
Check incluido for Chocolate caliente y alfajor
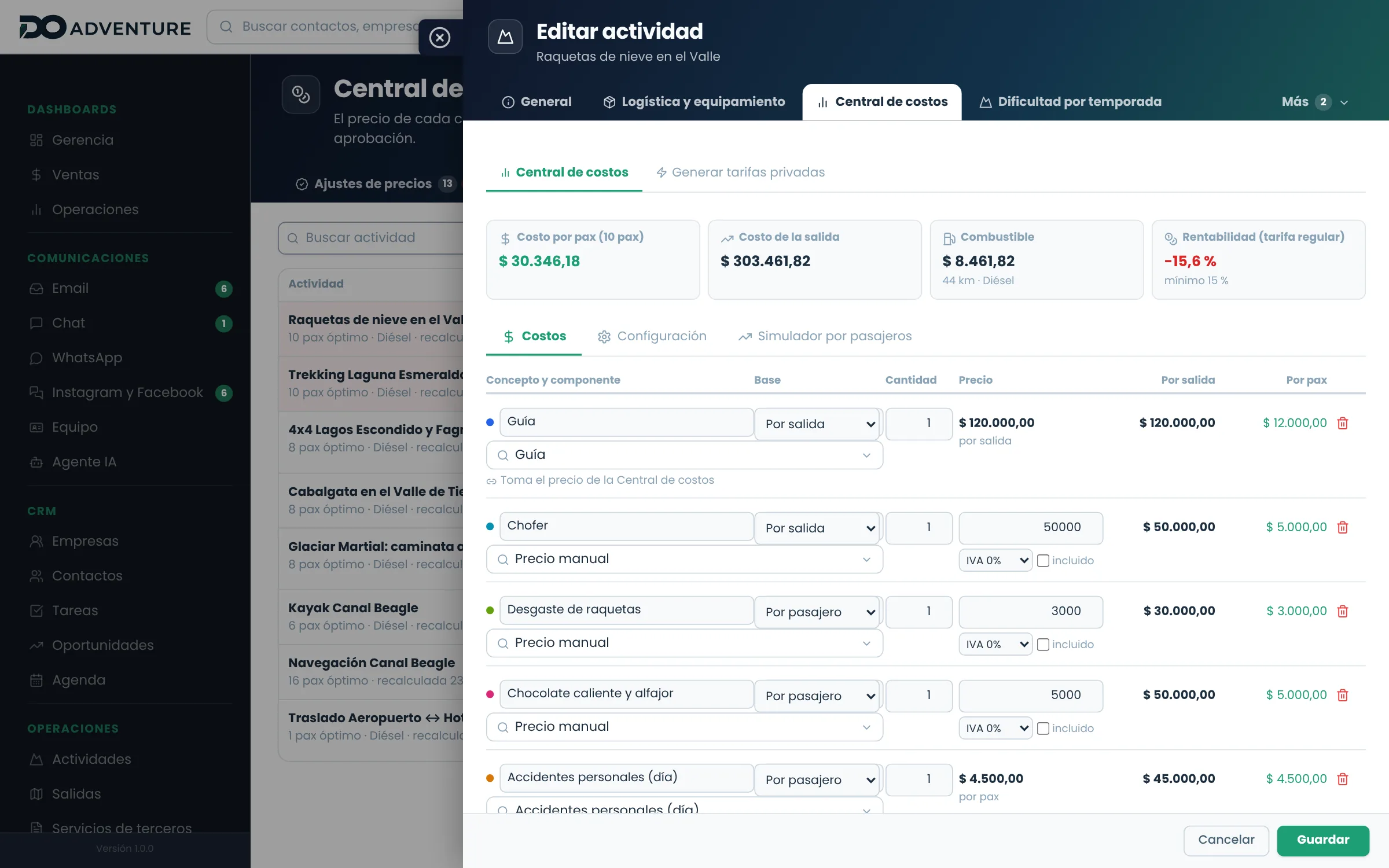click(x=1043, y=729)
